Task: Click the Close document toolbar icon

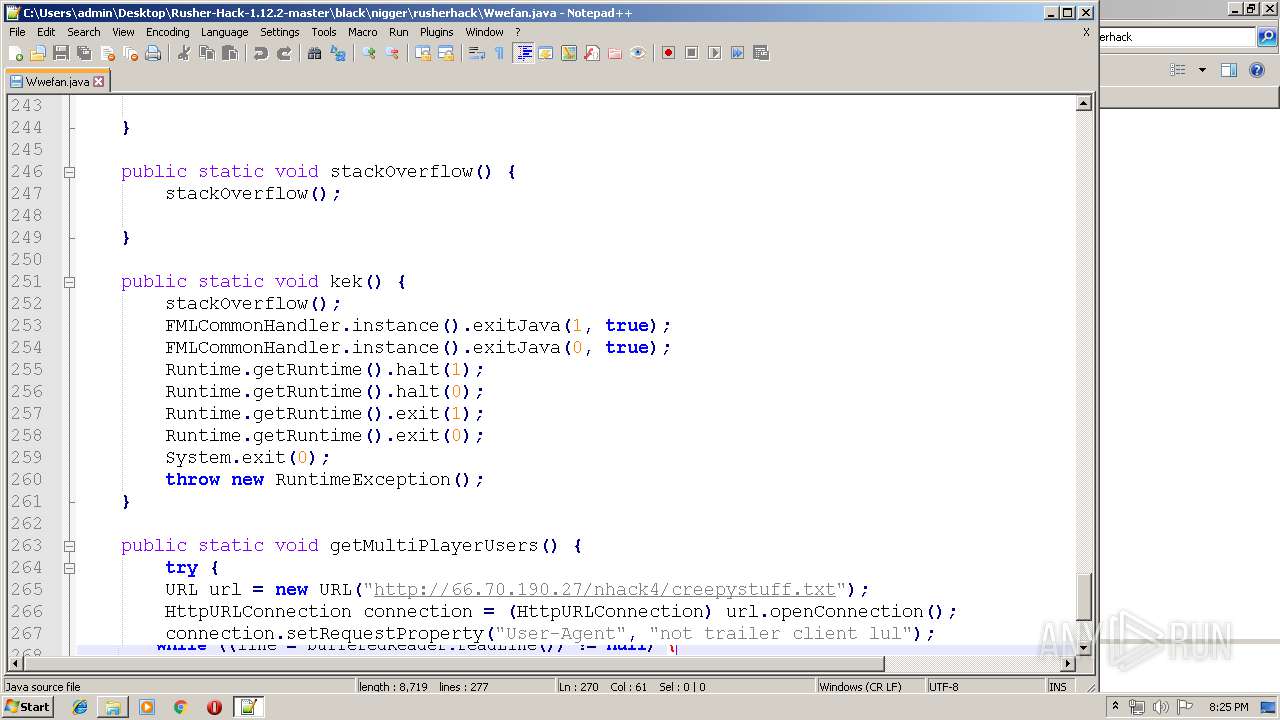Action: click(x=107, y=53)
